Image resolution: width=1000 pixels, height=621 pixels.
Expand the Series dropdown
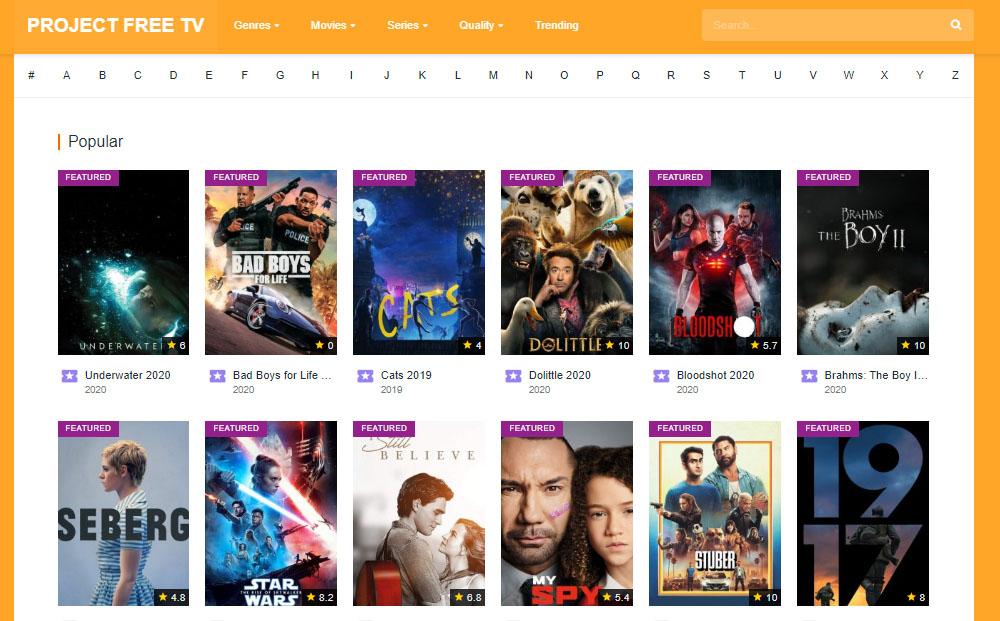pos(407,25)
